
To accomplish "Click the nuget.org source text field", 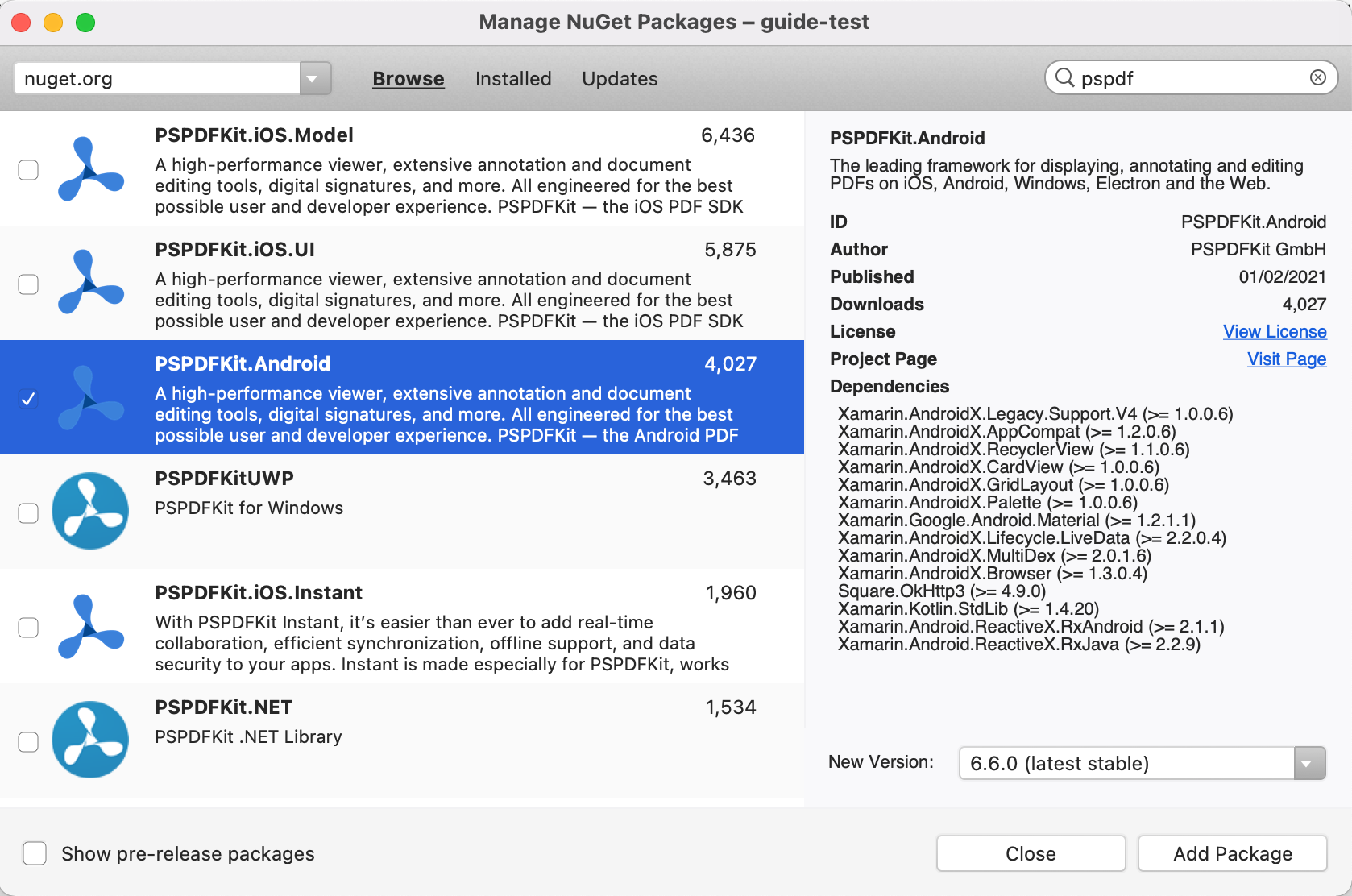I will coord(157,79).
